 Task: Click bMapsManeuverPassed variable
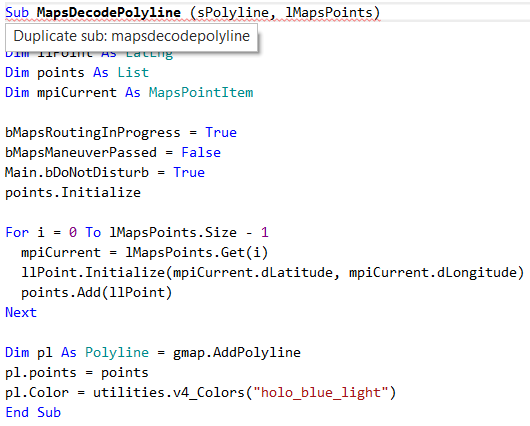click(x=81, y=153)
